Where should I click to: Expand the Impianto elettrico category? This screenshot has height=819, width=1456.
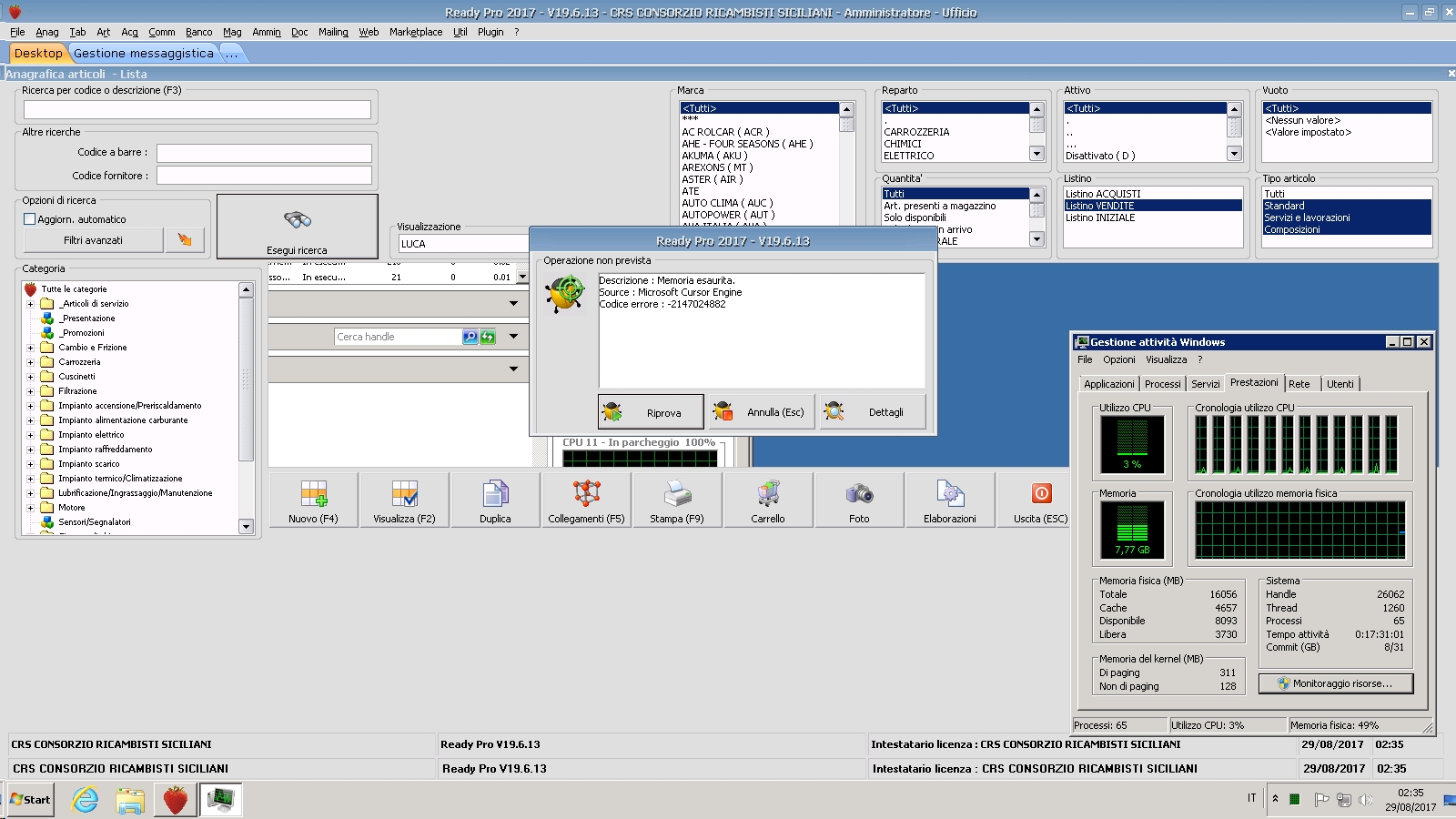(30, 435)
